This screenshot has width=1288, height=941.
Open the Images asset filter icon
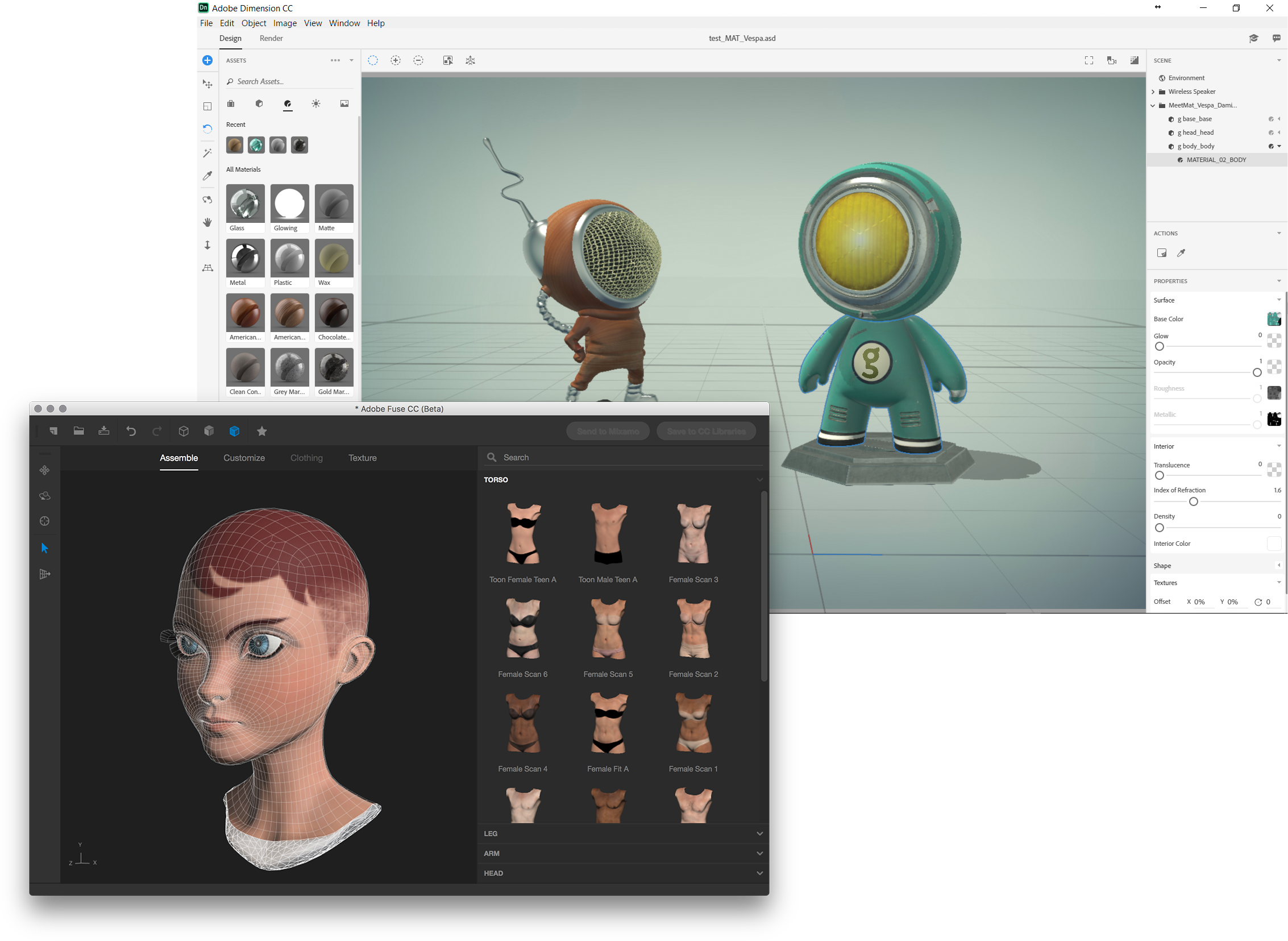344,103
